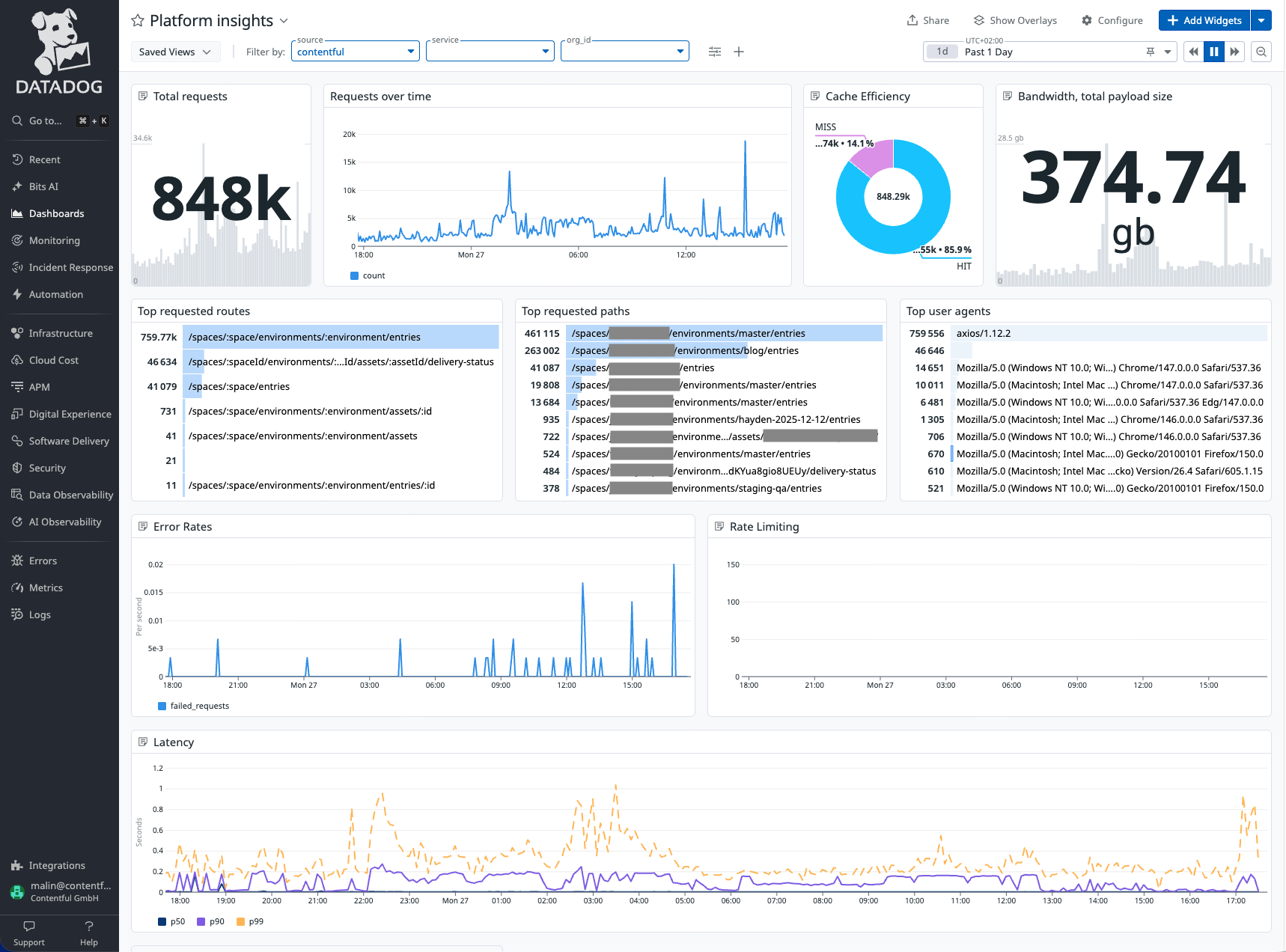The height and width of the screenshot is (952, 1286).
Task: Click the pin time range icon
Action: click(1151, 52)
